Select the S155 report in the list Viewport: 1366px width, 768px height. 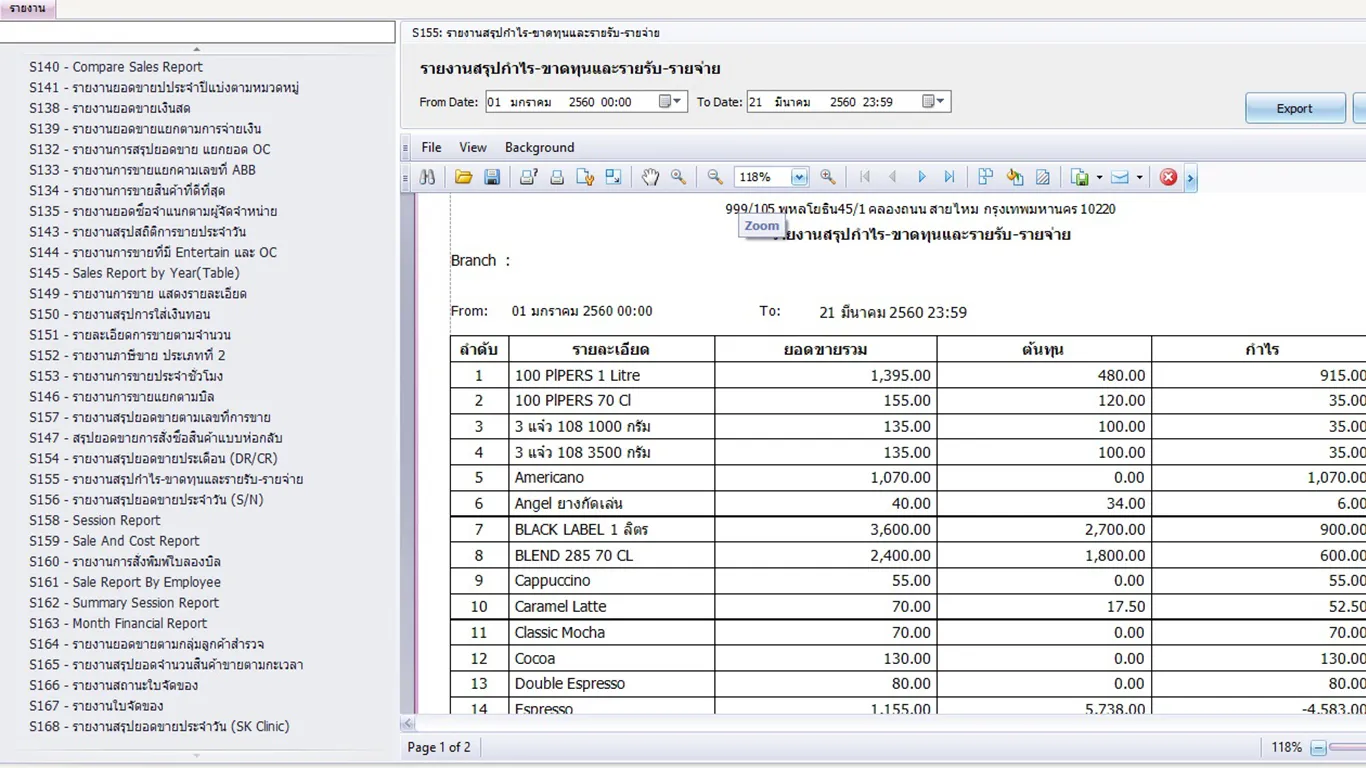pos(166,479)
